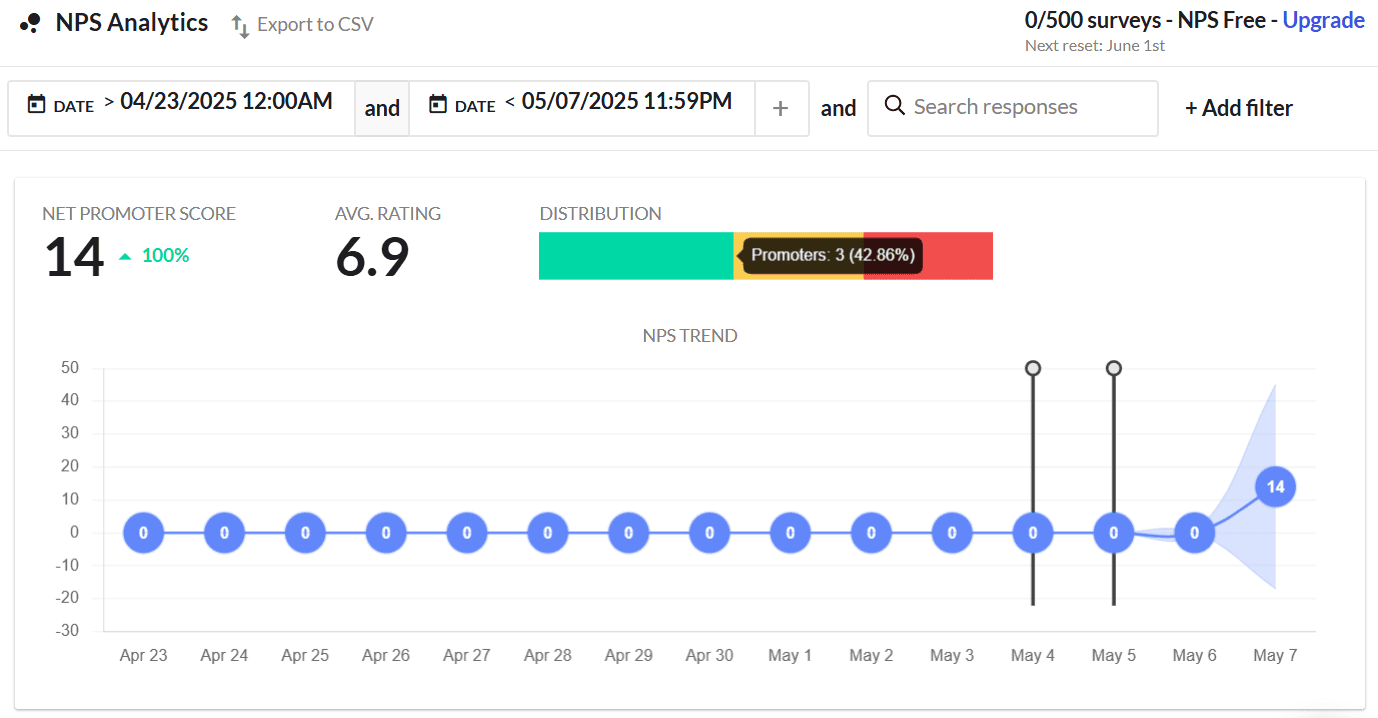Click the Search responses field
The height and width of the screenshot is (718, 1378).
1012,108
